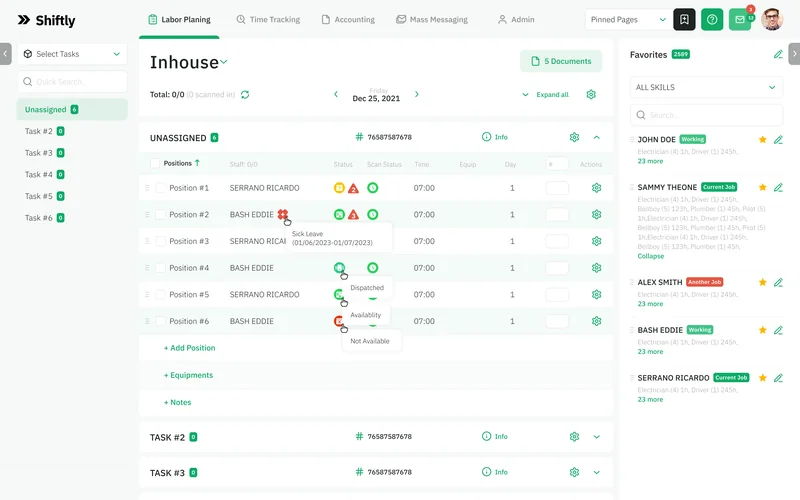Click green status icon in Position #2

339,214
